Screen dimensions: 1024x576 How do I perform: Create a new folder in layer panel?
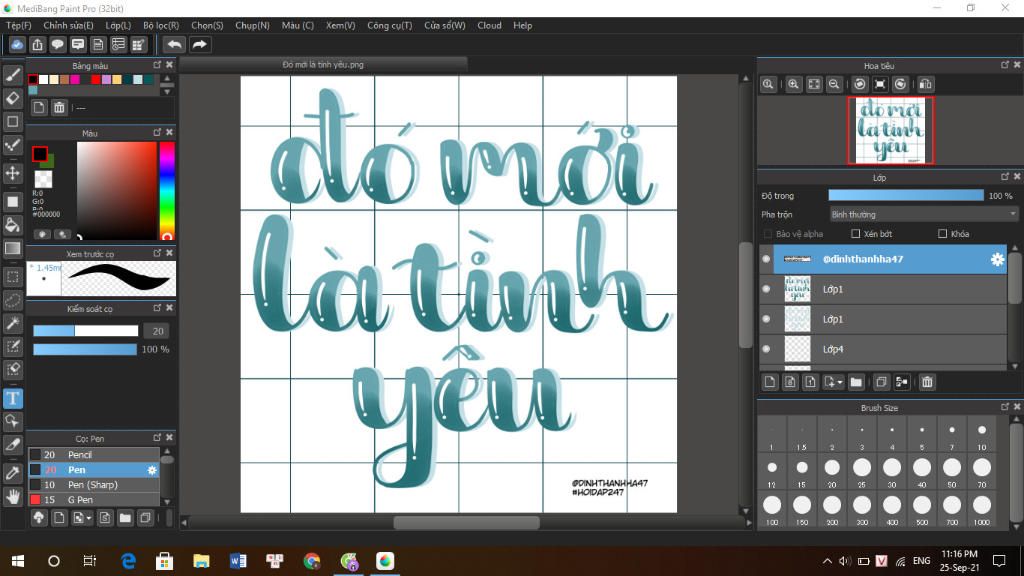tap(856, 382)
